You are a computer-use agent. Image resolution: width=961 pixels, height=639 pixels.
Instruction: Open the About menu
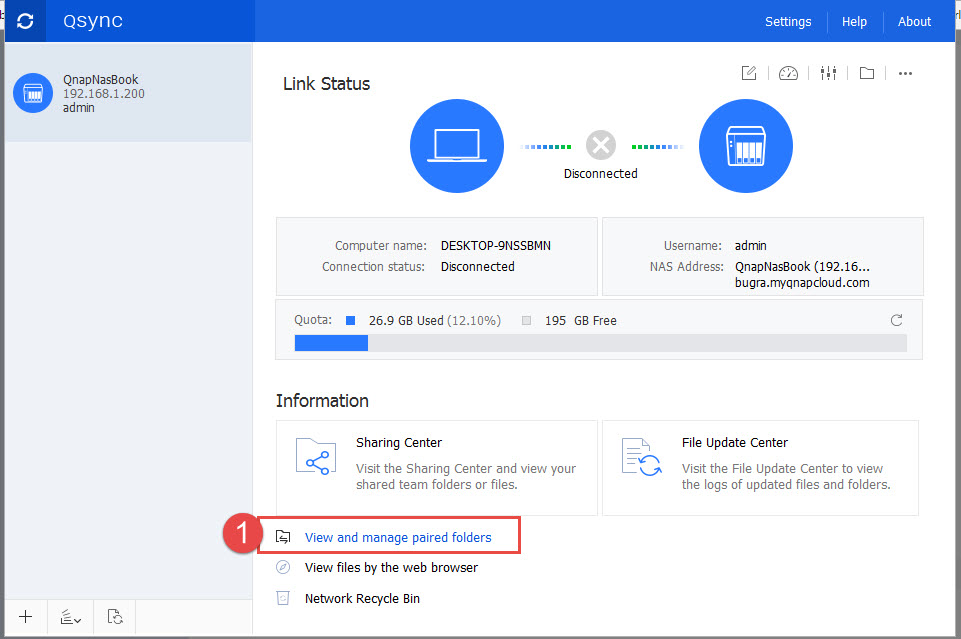914,22
